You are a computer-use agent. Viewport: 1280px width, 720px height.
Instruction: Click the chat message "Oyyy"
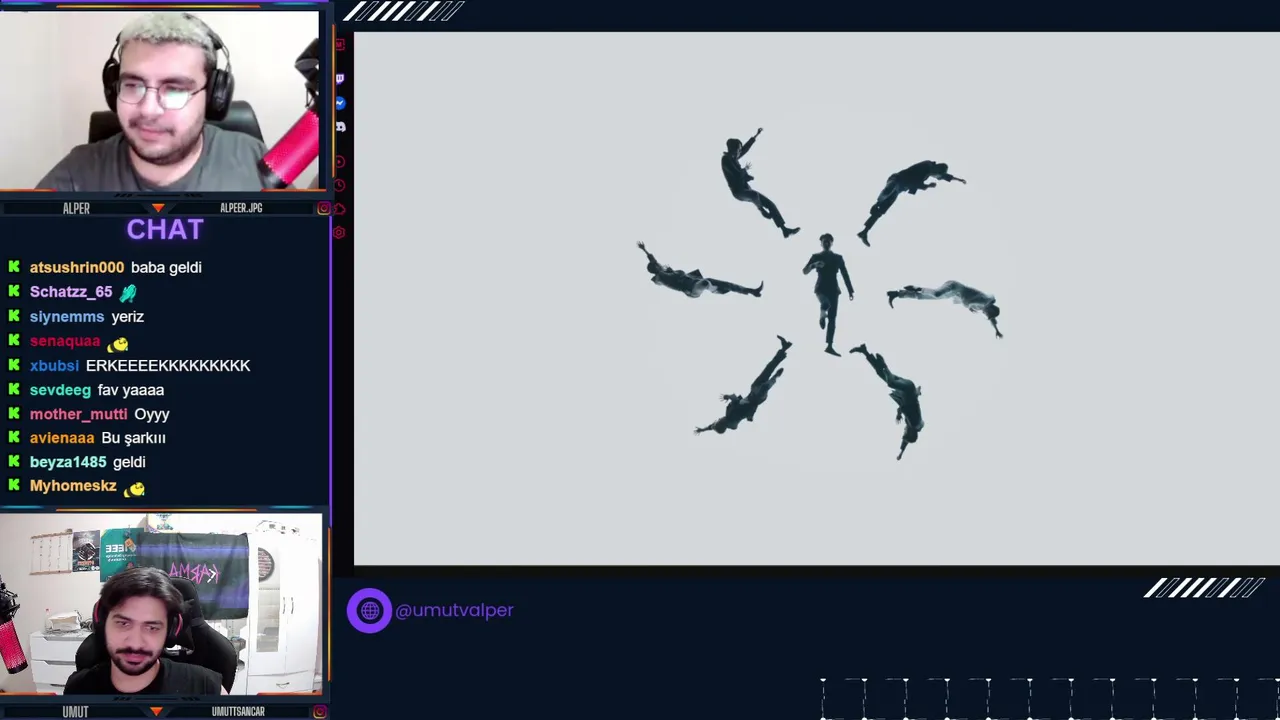[x=152, y=414]
